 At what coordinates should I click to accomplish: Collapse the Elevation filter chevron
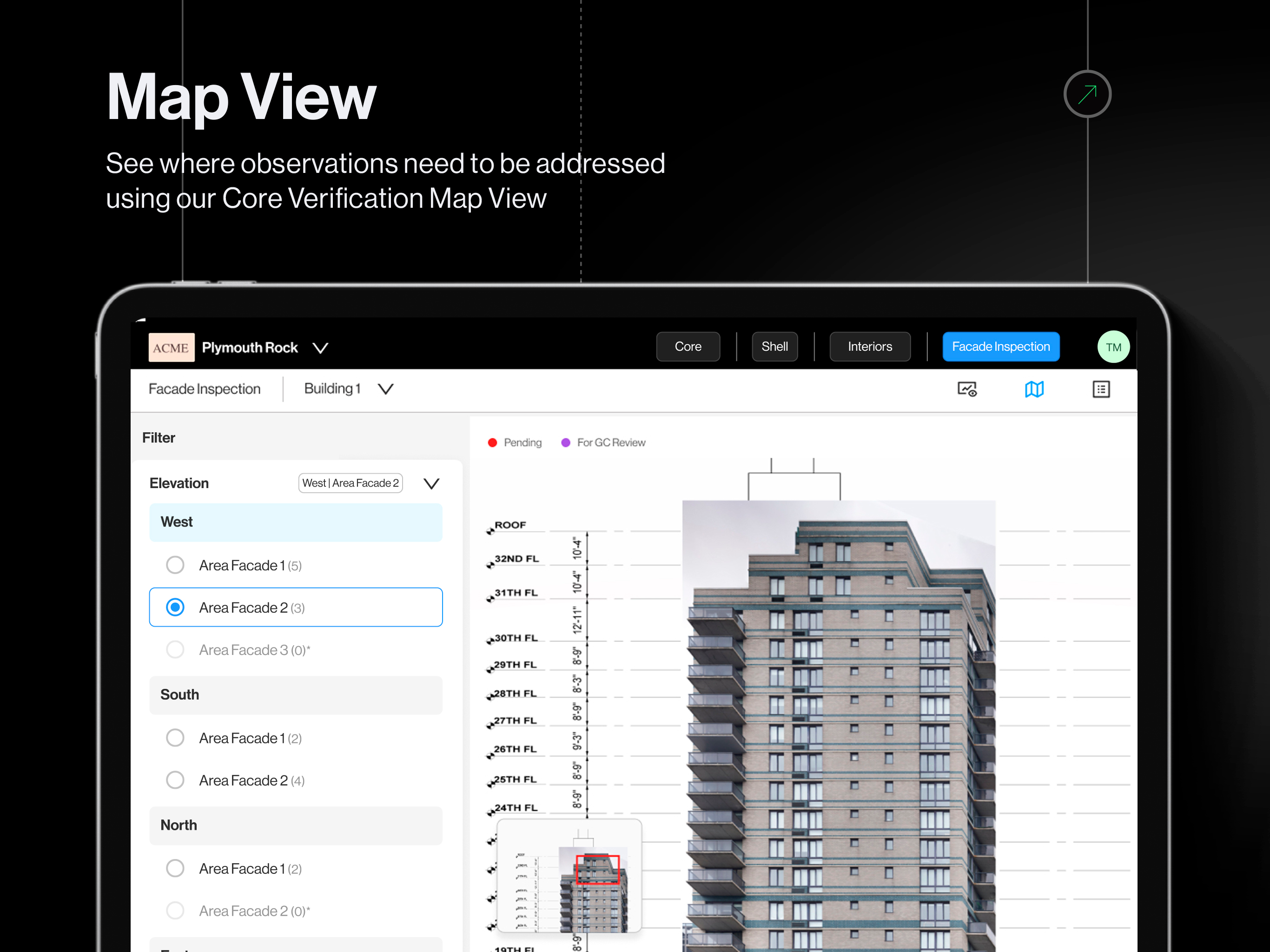[x=431, y=483]
